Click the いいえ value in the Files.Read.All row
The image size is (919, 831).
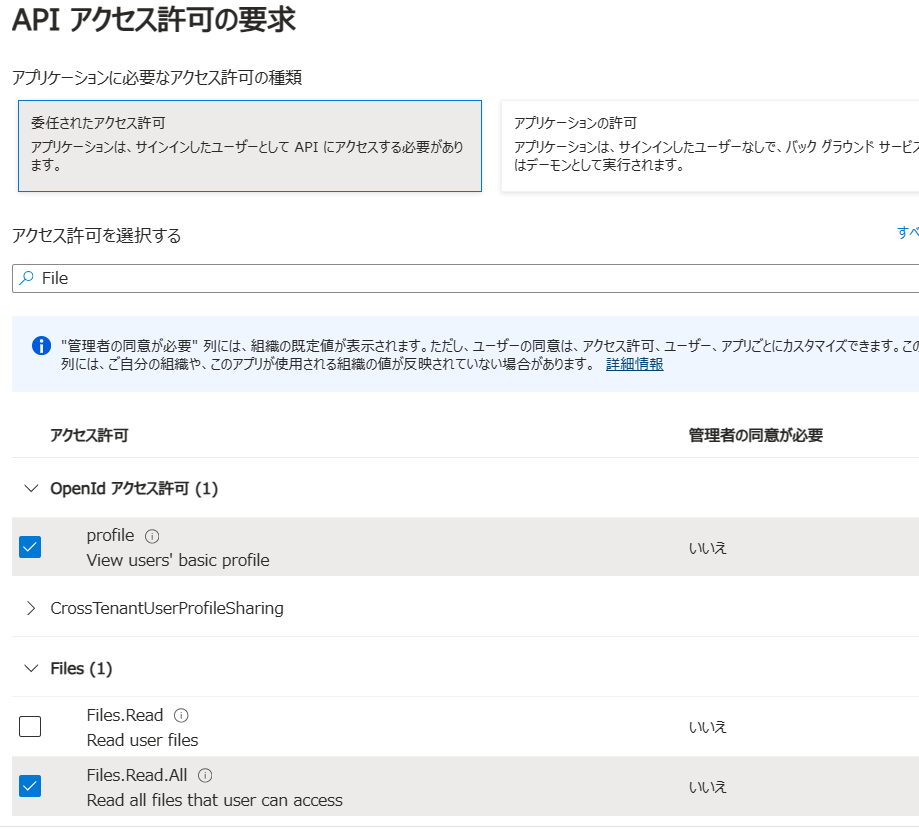coord(708,787)
